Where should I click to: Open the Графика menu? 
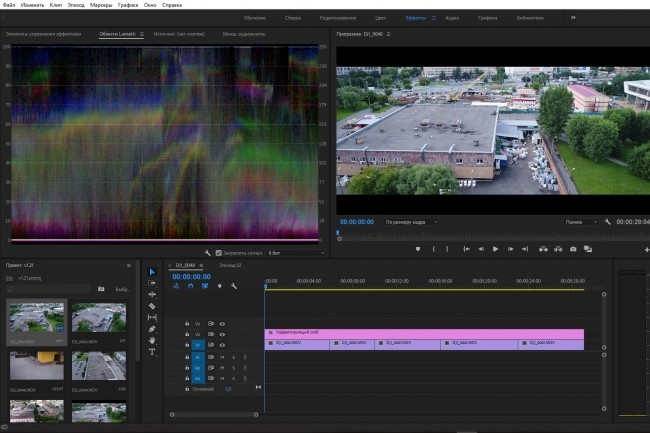click(x=128, y=5)
